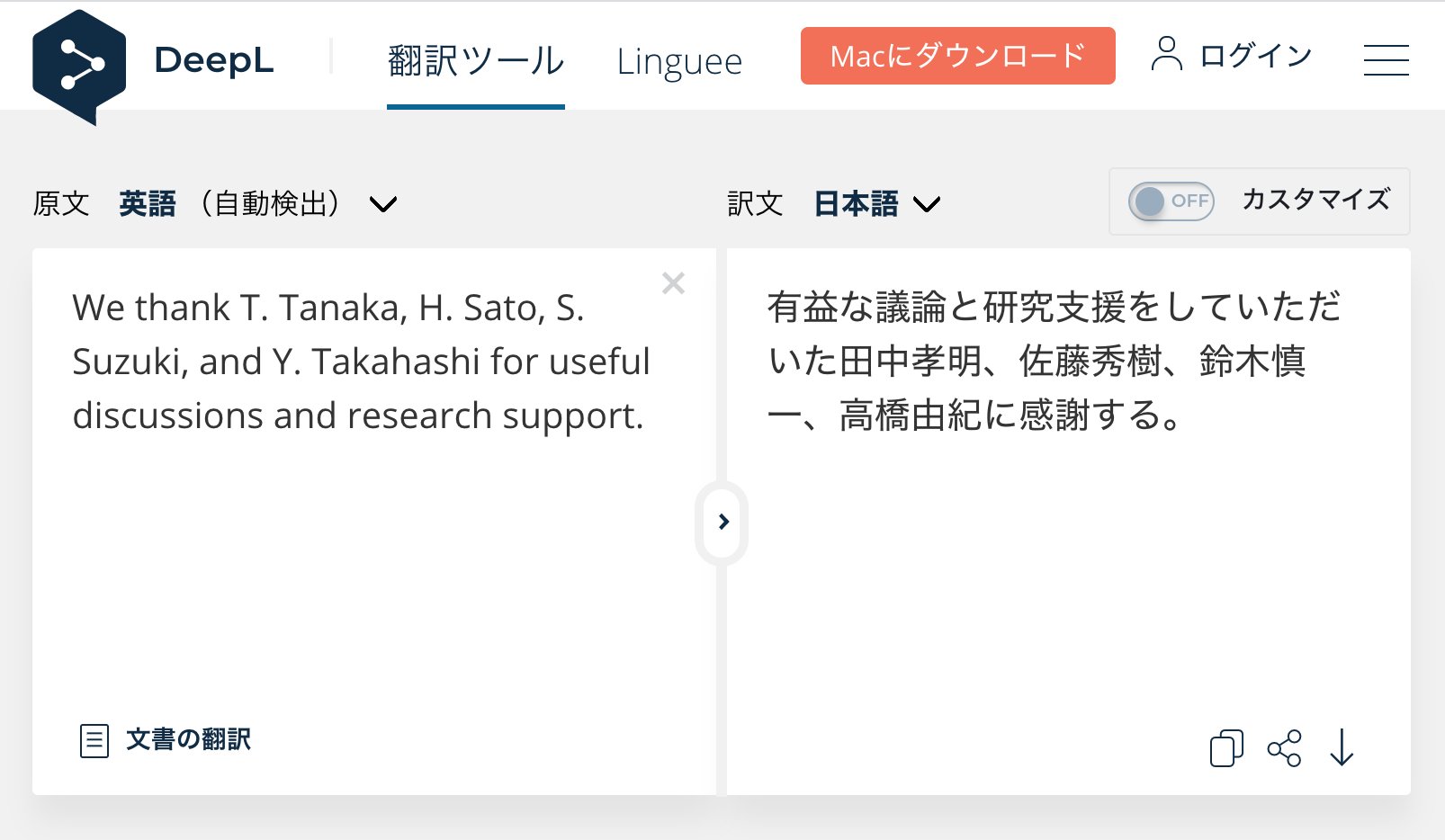This screenshot has width=1445, height=840.
Task: Toggle the カスタマイズ OFF switch
Action: tap(1171, 201)
